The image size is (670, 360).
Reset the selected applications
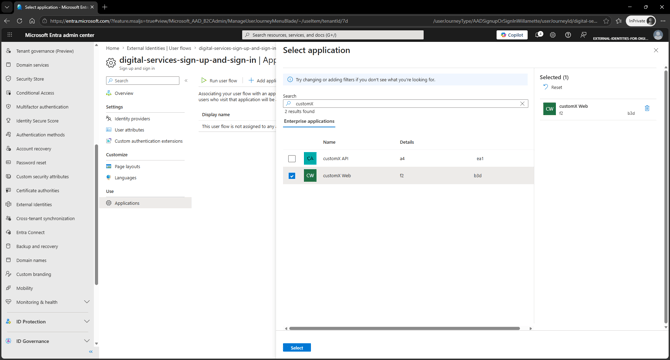[553, 87]
